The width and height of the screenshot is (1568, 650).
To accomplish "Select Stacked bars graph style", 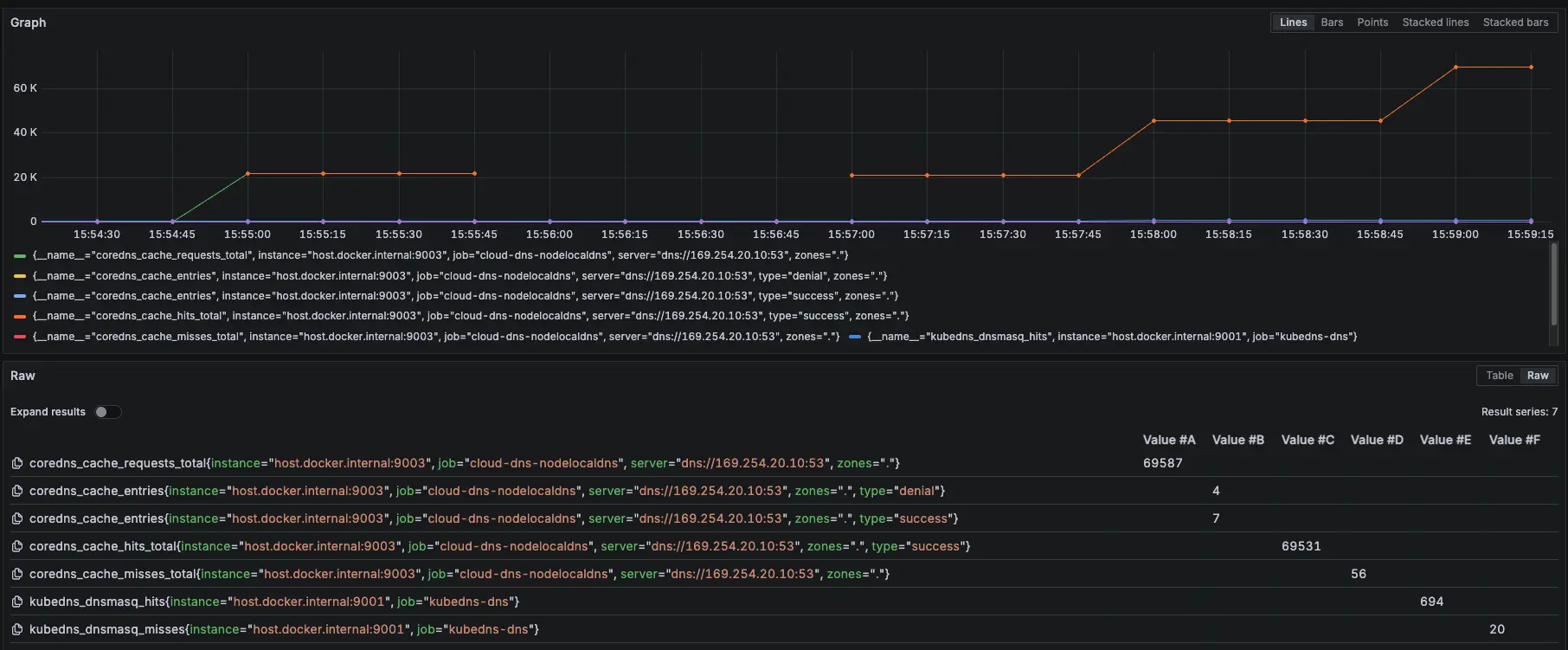I will pyautogui.click(x=1515, y=23).
